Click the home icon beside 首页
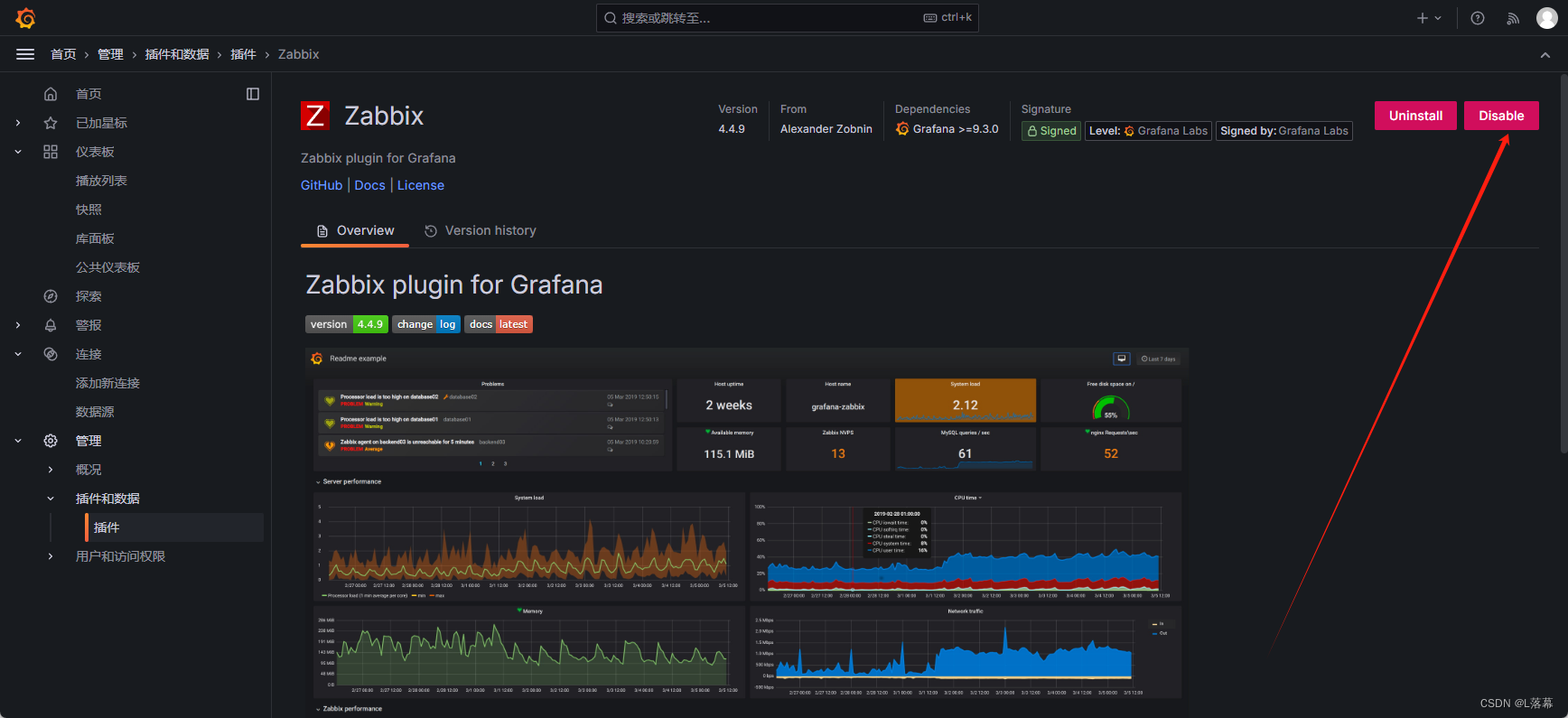 [51, 94]
